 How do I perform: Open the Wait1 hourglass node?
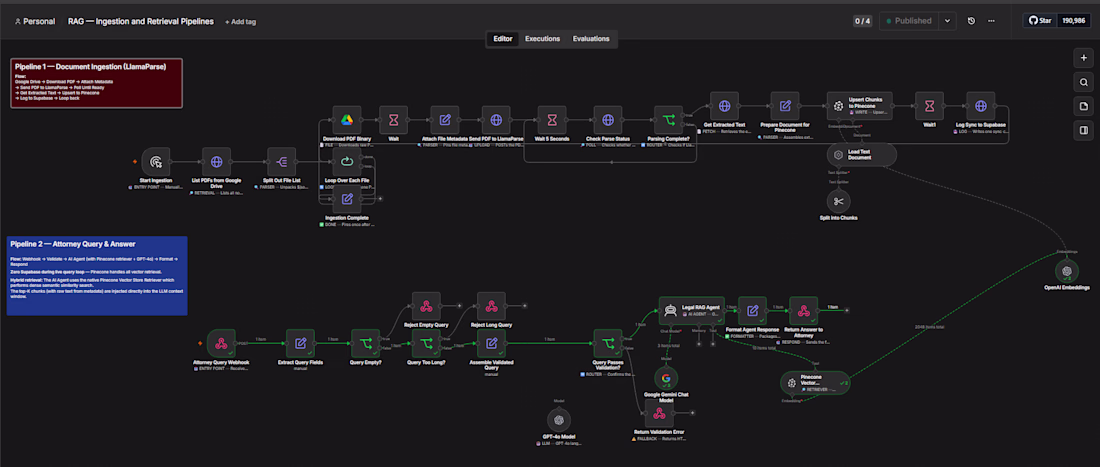coord(930,106)
